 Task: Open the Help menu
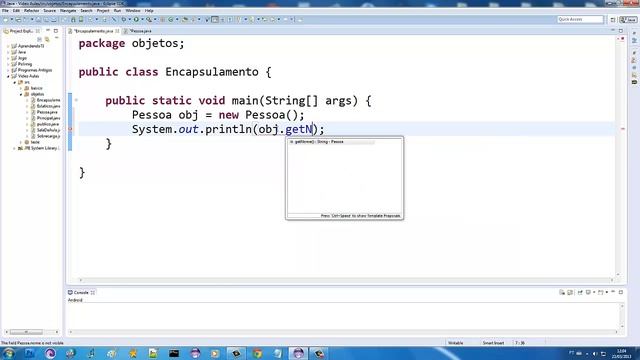coord(149,11)
